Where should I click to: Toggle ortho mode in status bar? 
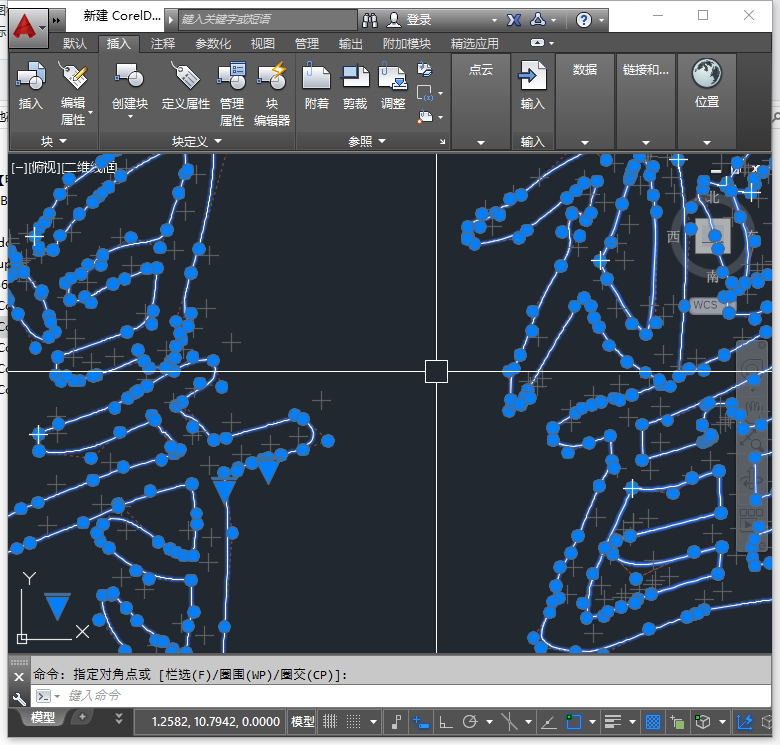(x=445, y=722)
